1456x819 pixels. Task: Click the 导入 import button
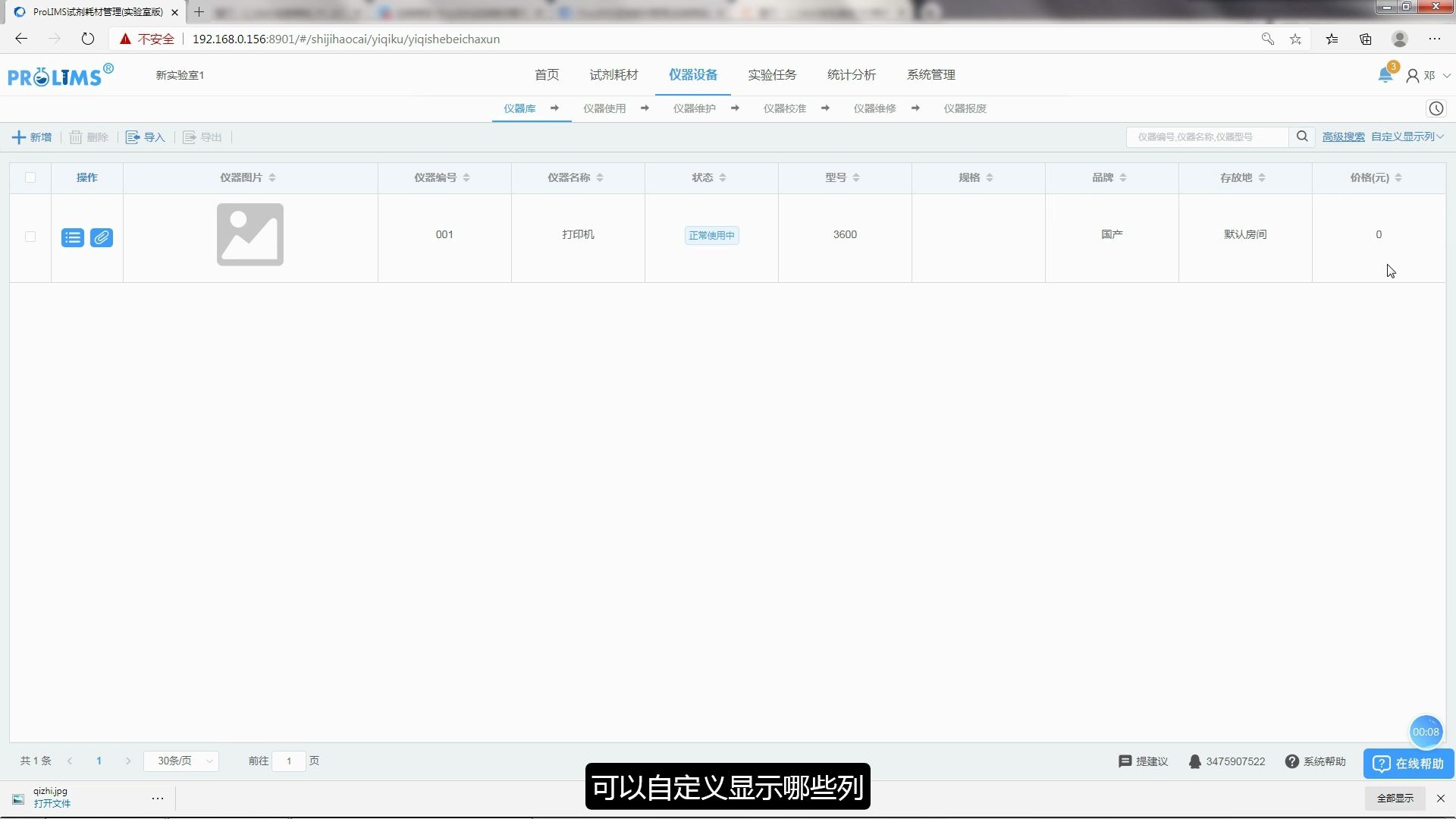tap(145, 137)
